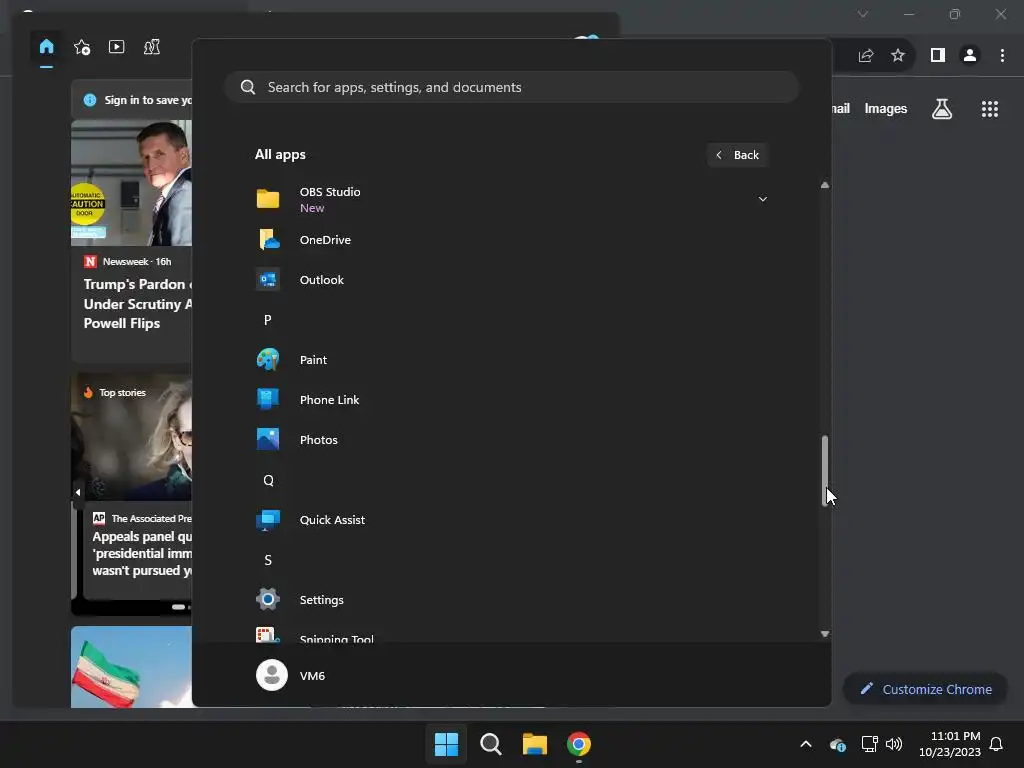Click the scrollbar down arrow in All apps
The height and width of the screenshot is (768, 1024).
click(825, 633)
